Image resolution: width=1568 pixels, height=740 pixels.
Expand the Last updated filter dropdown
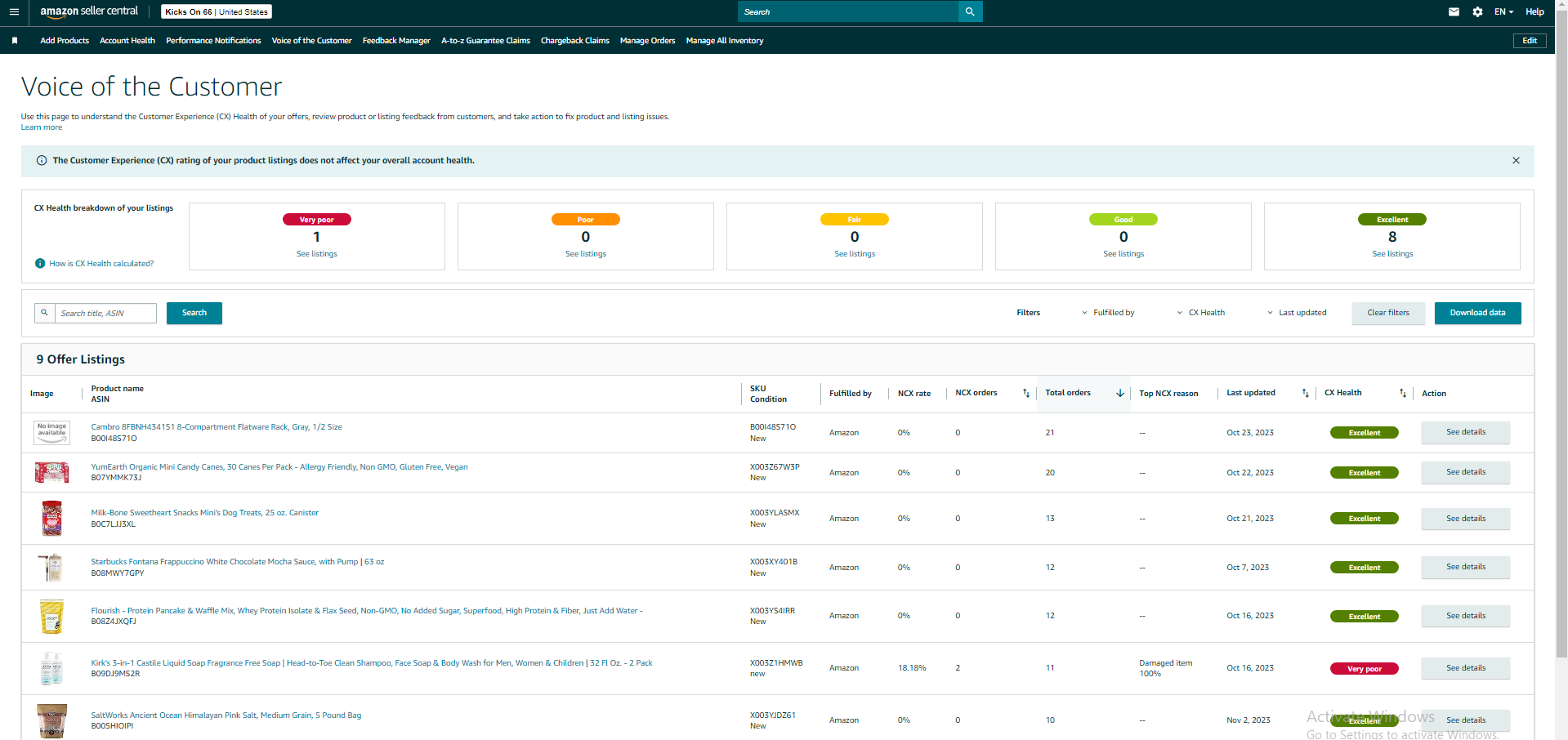(x=1297, y=313)
